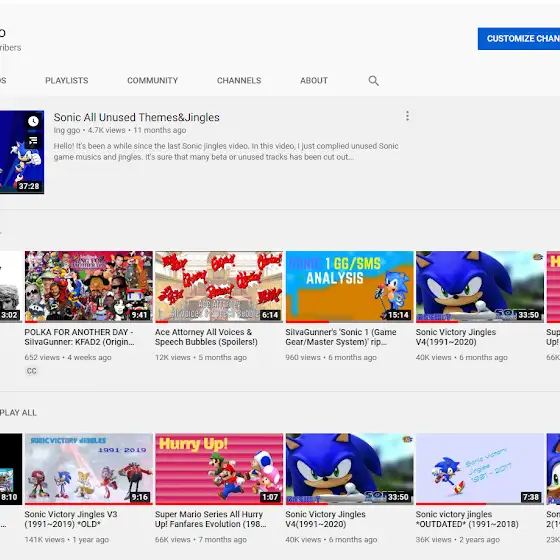Click '36K views • 2 years ago' text
560x560 pixels.
point(458,539)
